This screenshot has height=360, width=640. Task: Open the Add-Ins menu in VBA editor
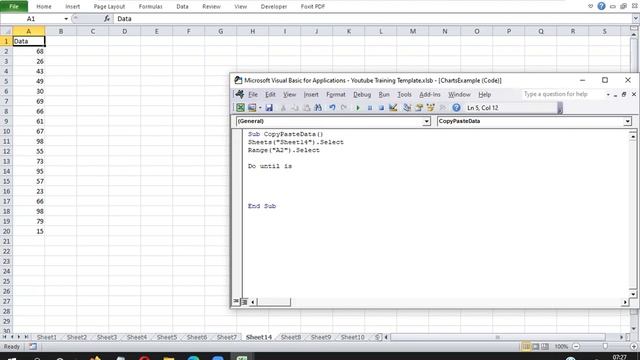click(x=430, y=94)
